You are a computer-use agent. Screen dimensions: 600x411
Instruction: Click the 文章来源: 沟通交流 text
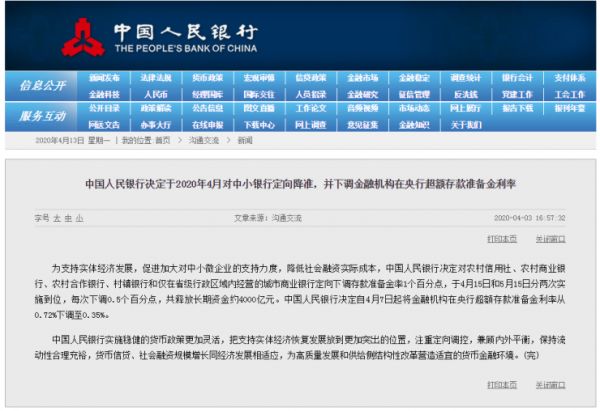click(x=268, y=218)
